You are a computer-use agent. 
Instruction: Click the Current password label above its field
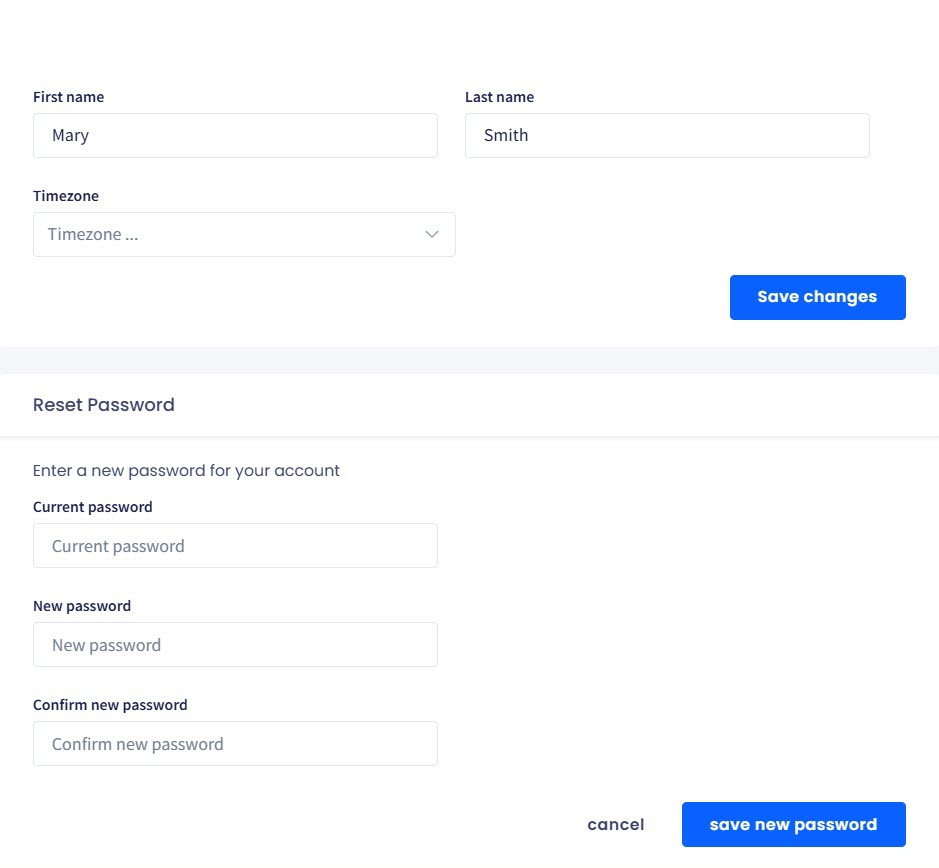(93, 507)
